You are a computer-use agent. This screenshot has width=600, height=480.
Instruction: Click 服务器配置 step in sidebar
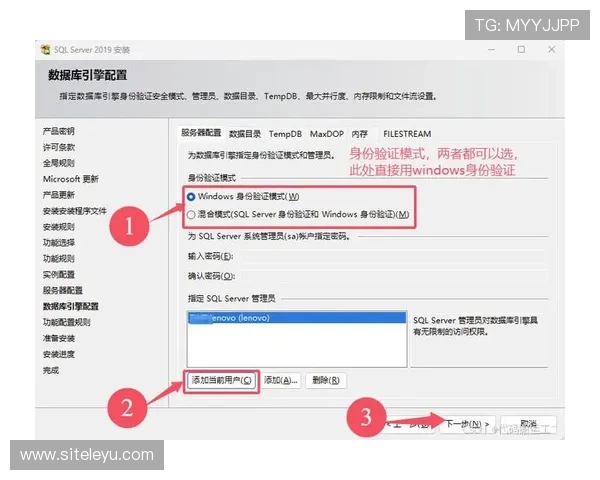coord(63,291)
